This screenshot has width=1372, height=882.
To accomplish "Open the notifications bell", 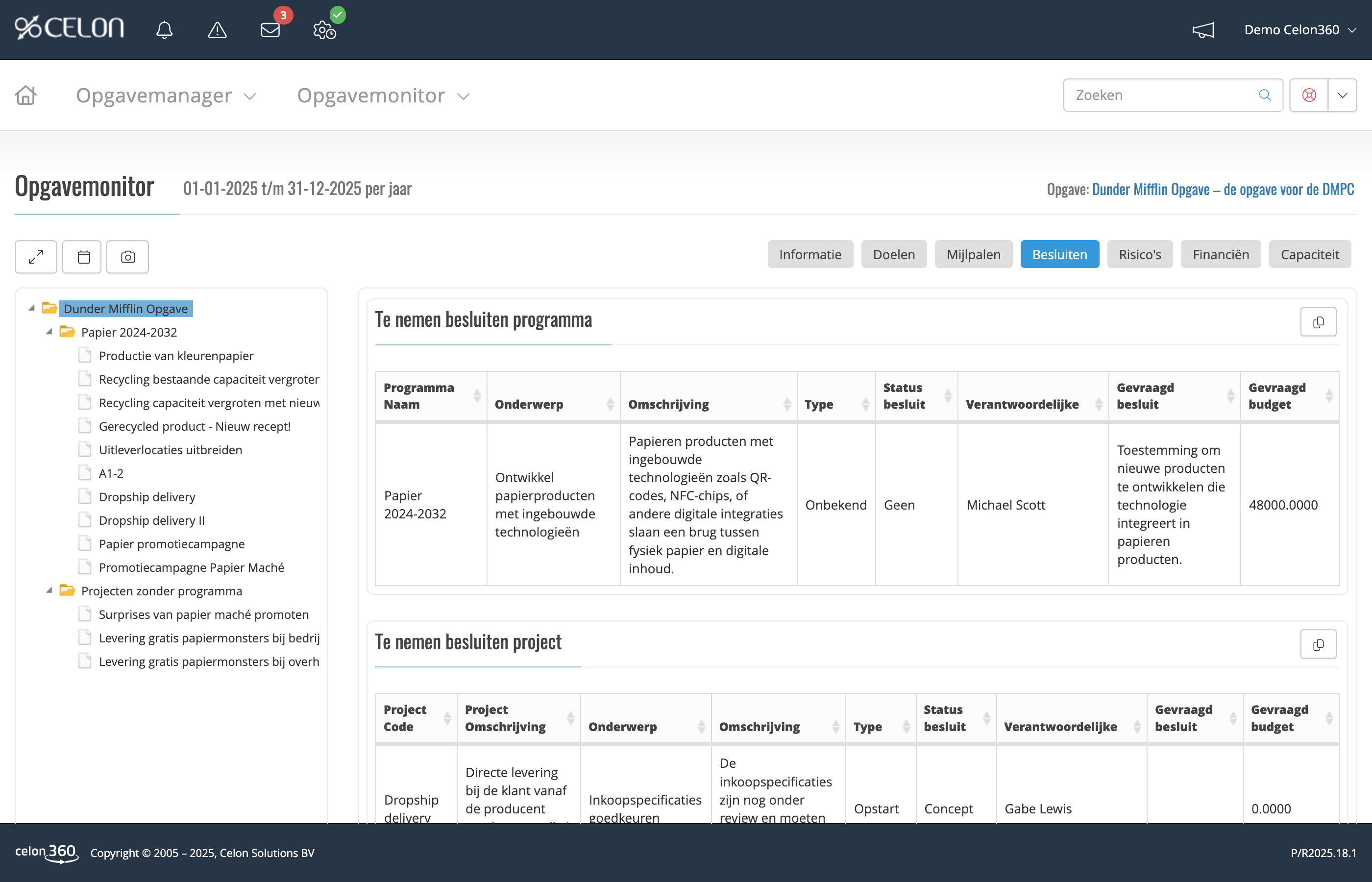I will click(x=165, y=30).
